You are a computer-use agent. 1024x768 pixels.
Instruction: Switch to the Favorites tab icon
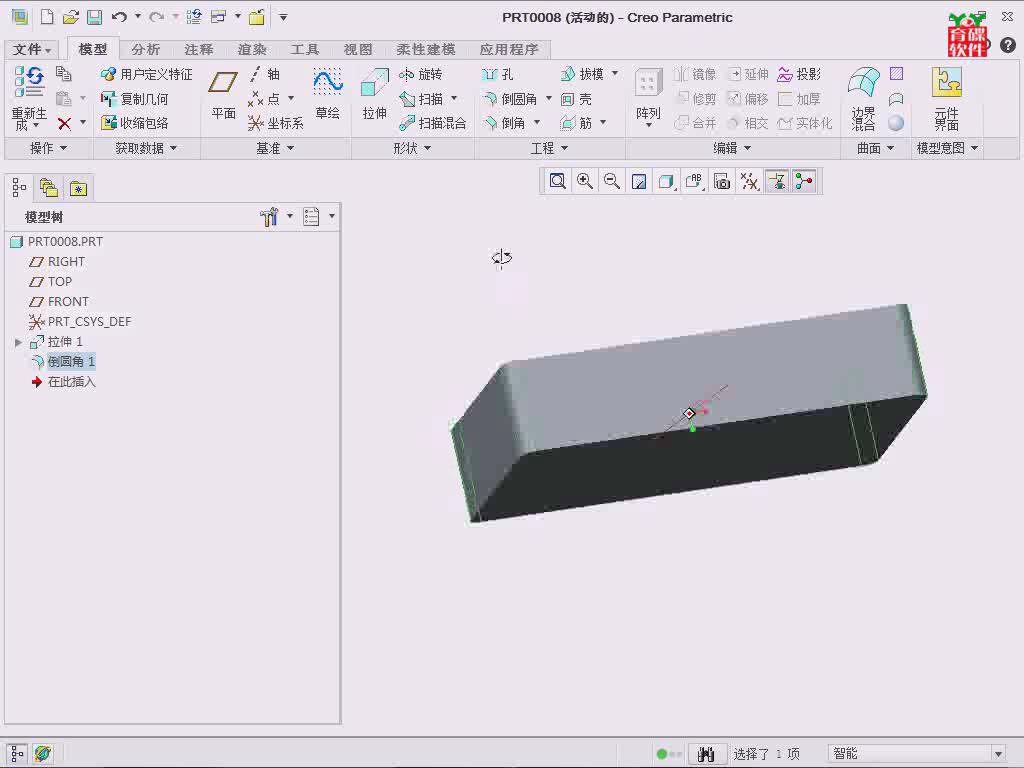click(x=78, y=188)
